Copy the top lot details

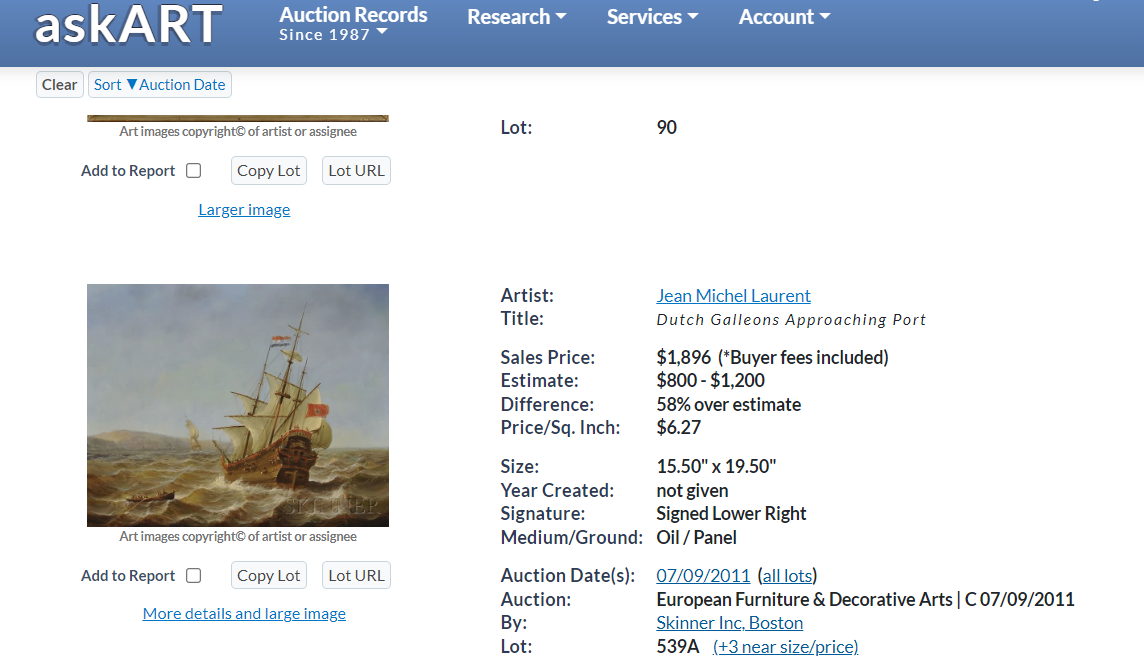(x=268, y=170)
